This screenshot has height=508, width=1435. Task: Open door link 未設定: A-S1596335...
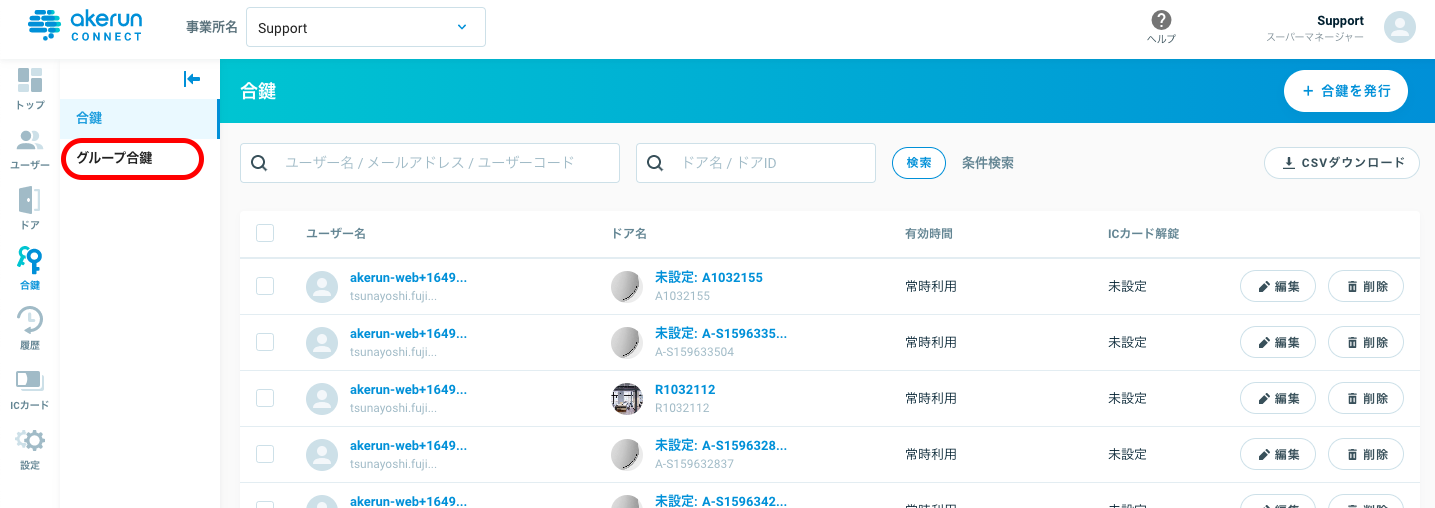[x=721, y=334]
